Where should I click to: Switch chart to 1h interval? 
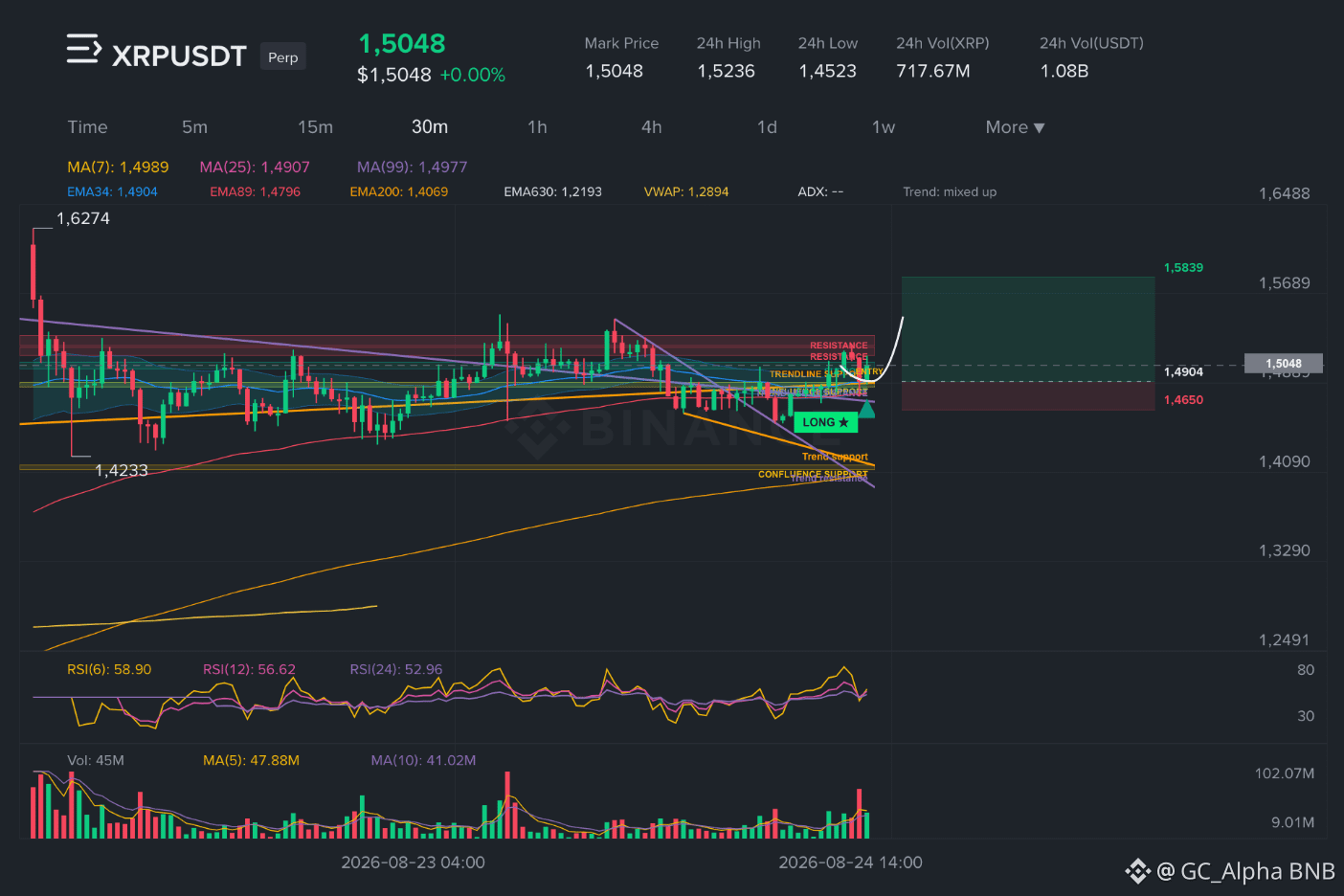[x=537, y=127]
